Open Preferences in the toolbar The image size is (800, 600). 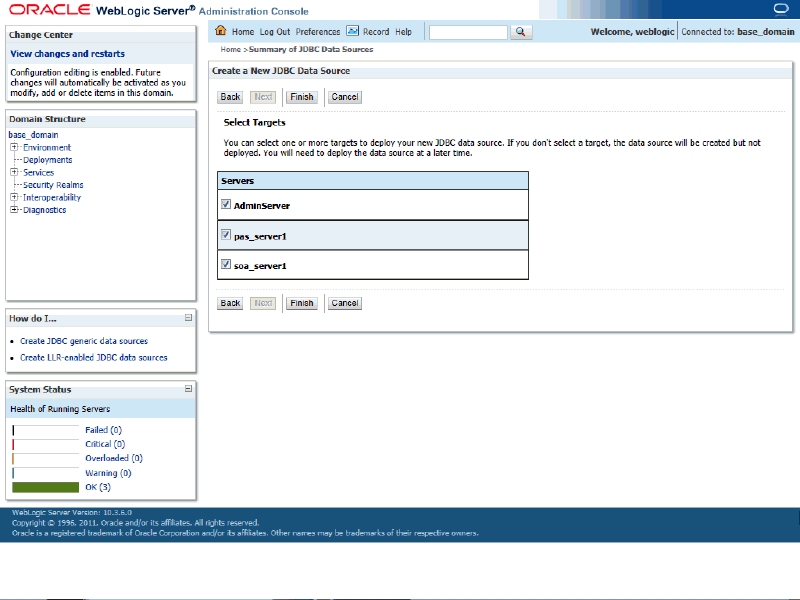(318, 32)
